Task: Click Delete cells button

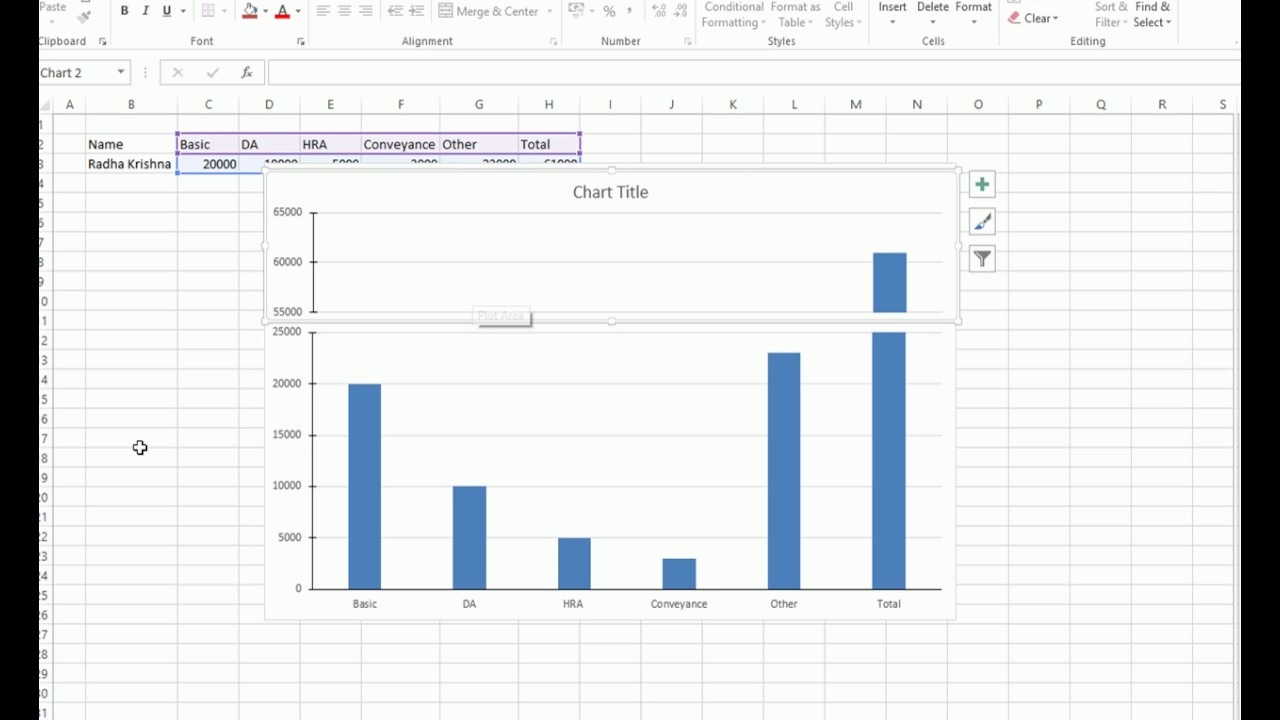Action: pos(932,14)
